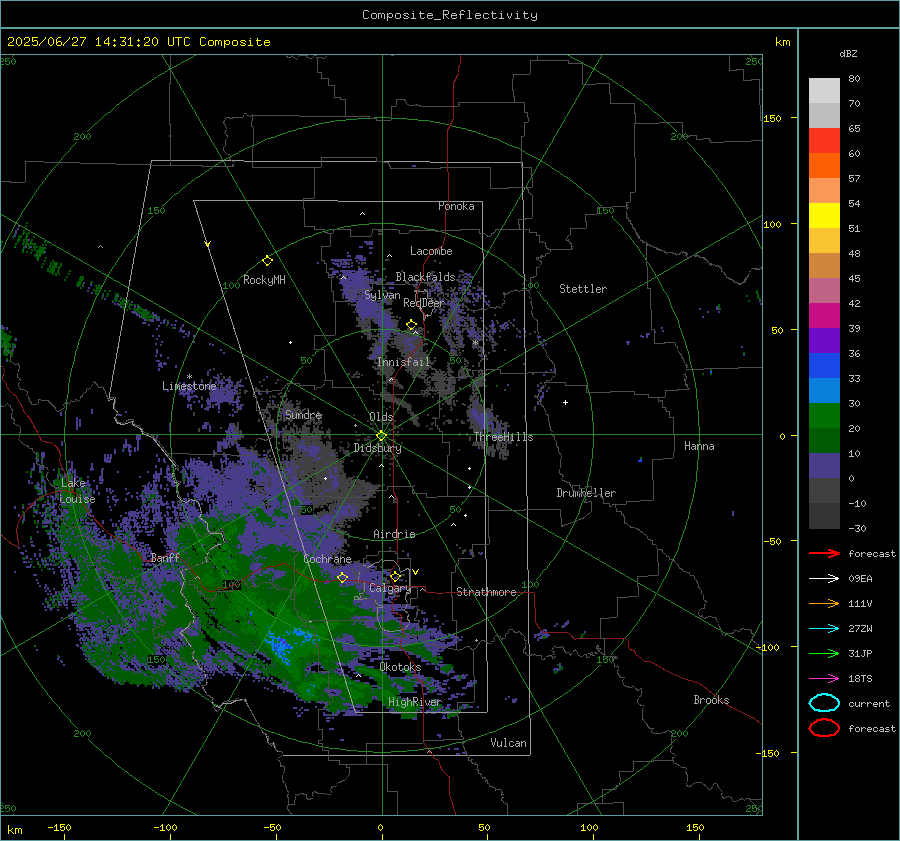Click the Lake Louise label
This screenshot has width=900, height=841.
[77, 491]
